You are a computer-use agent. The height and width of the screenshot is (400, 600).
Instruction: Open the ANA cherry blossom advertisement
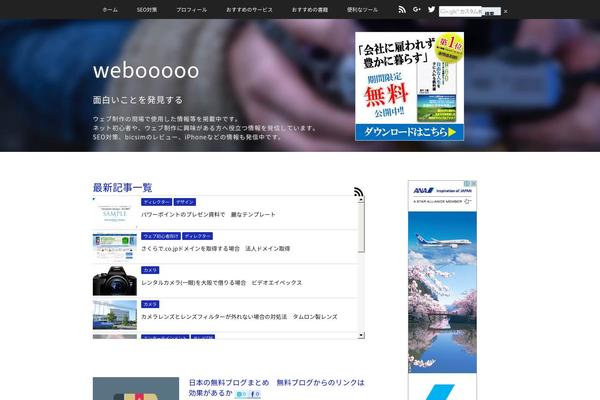[442, 292]
